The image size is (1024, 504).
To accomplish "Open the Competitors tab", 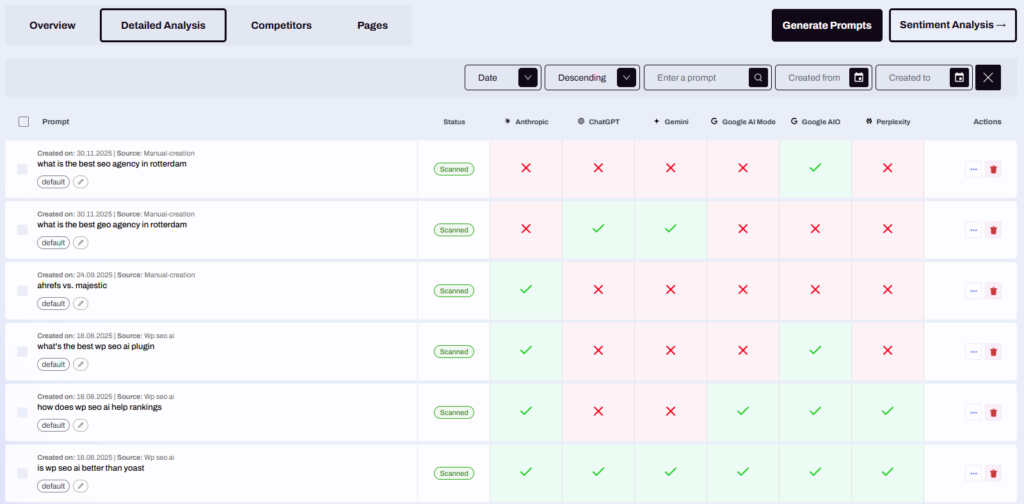I will 281,25.
